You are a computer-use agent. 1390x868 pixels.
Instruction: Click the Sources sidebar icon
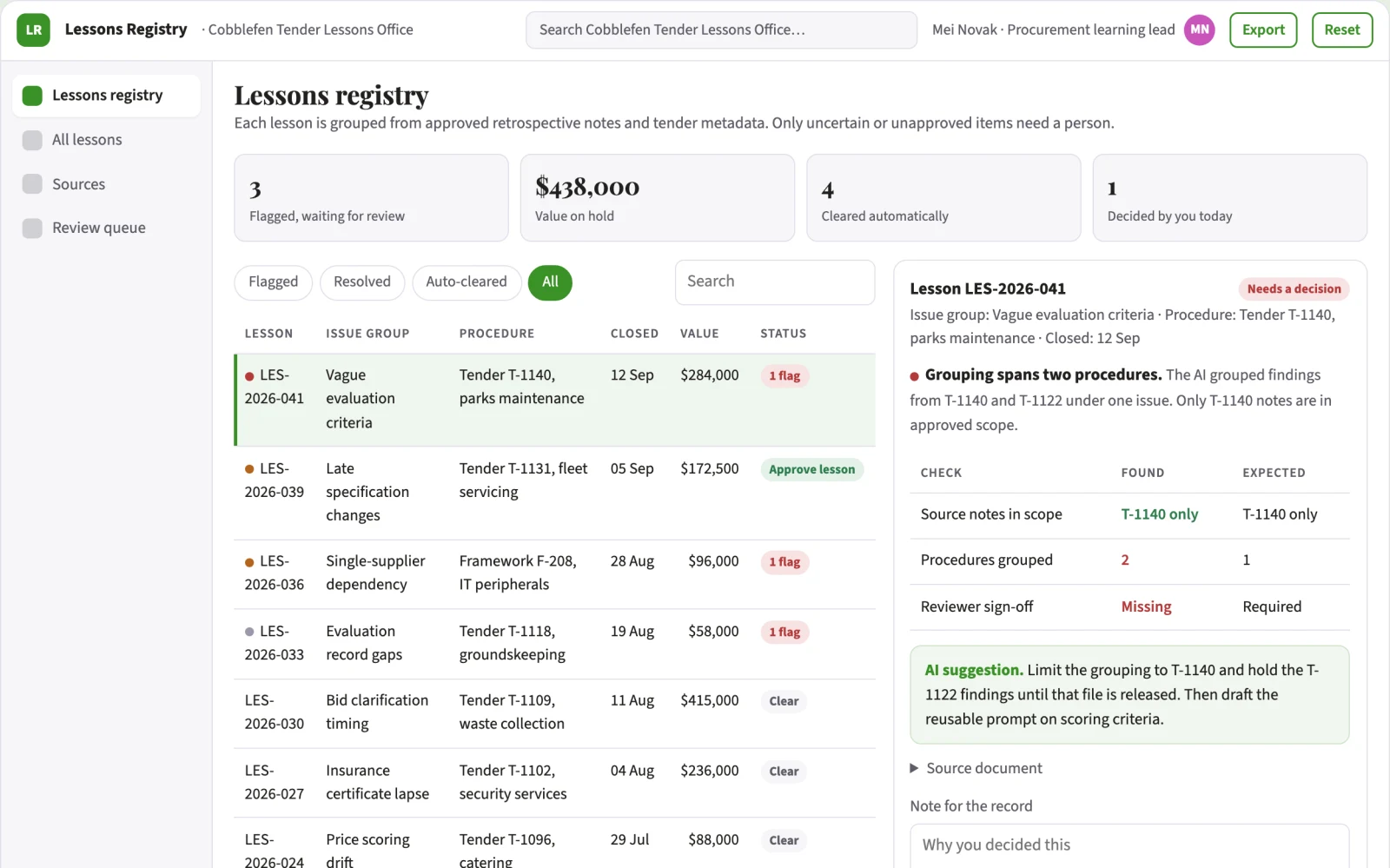[32, 184]
